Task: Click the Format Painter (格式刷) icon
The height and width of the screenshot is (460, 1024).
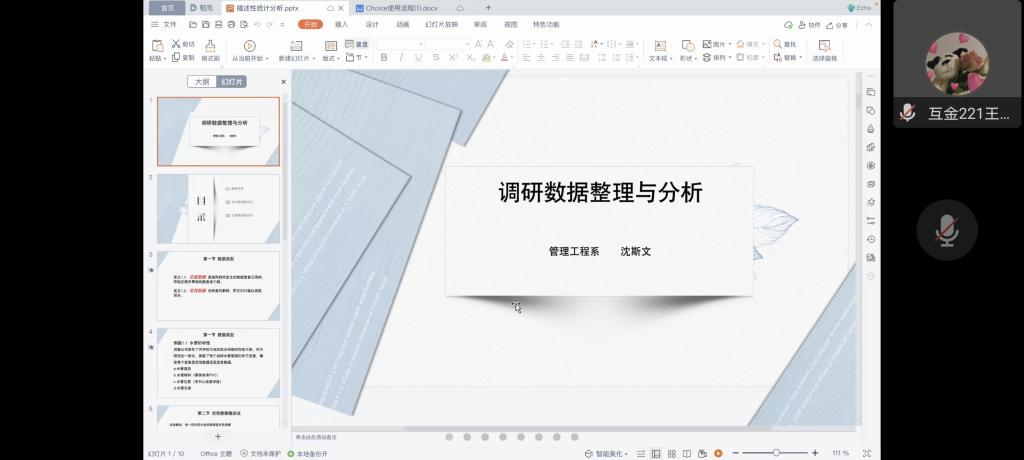Action: (x=210, y=46)
